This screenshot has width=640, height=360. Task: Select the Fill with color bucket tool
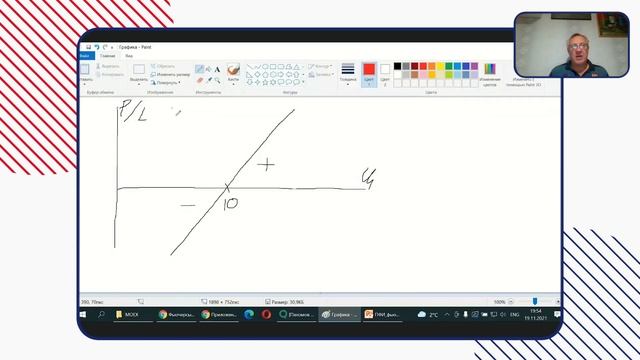point(209,69)
